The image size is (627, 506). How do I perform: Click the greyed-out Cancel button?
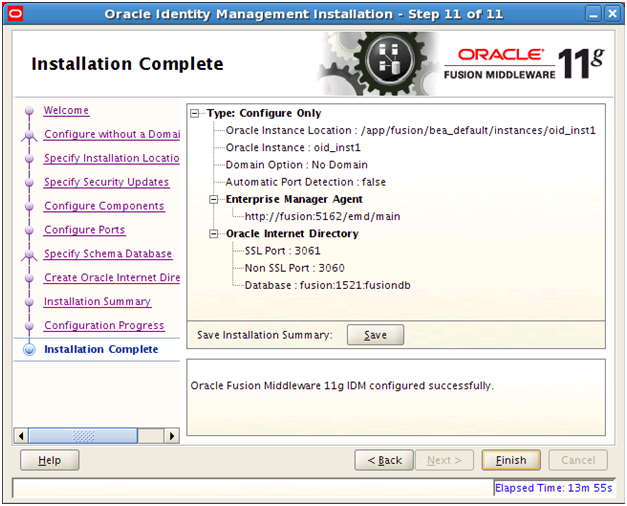578,460
